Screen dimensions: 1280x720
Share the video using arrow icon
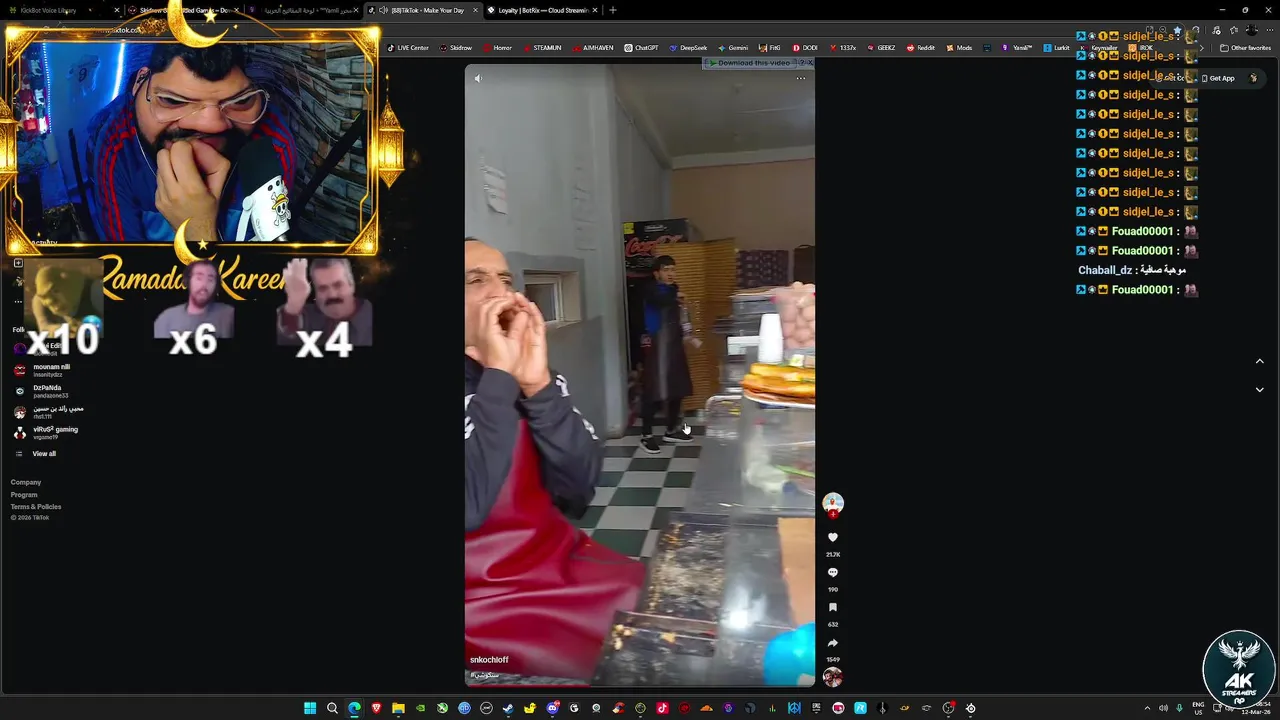click(832, 643)
